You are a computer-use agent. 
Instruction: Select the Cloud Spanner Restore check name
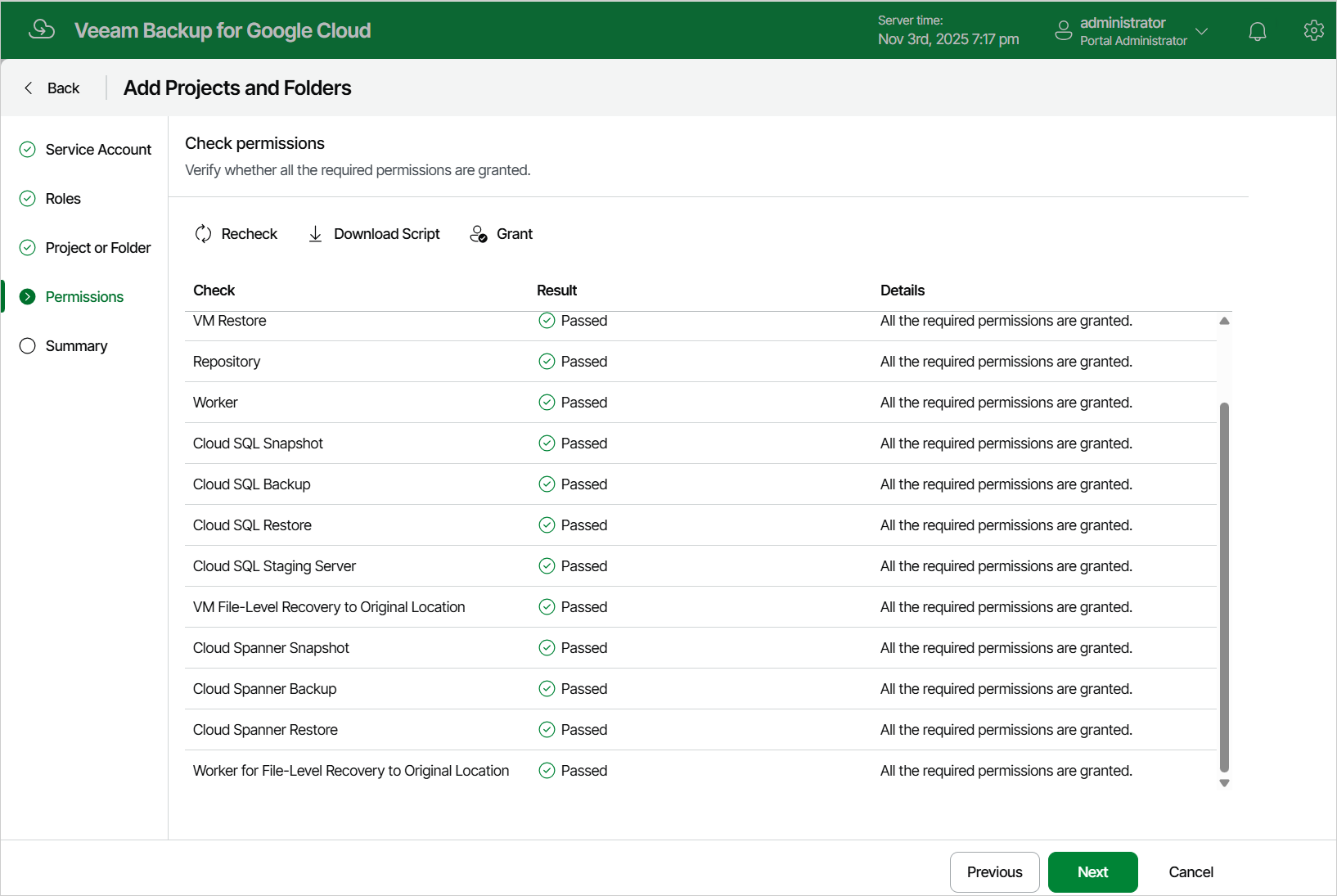(265, 730)
